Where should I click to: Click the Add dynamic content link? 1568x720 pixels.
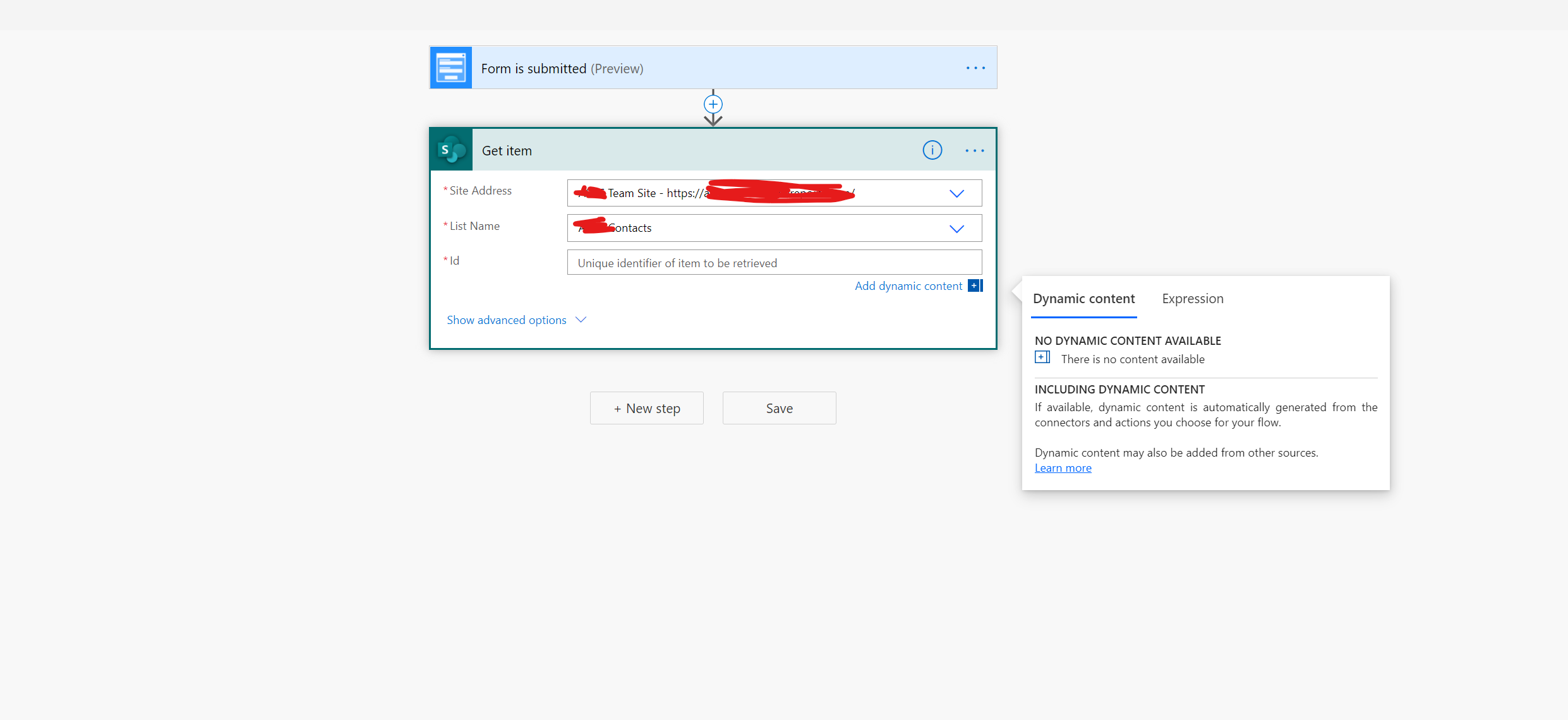click(908, 286)
